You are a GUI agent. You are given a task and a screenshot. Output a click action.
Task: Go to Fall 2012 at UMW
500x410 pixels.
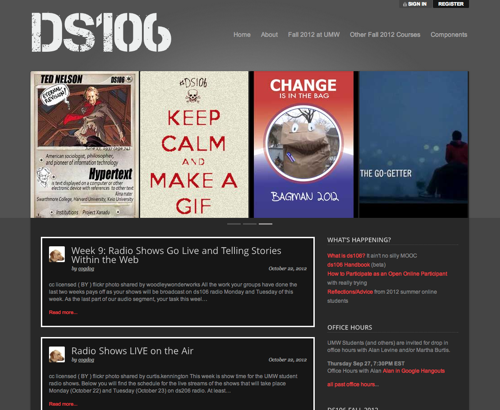[314, 35]
